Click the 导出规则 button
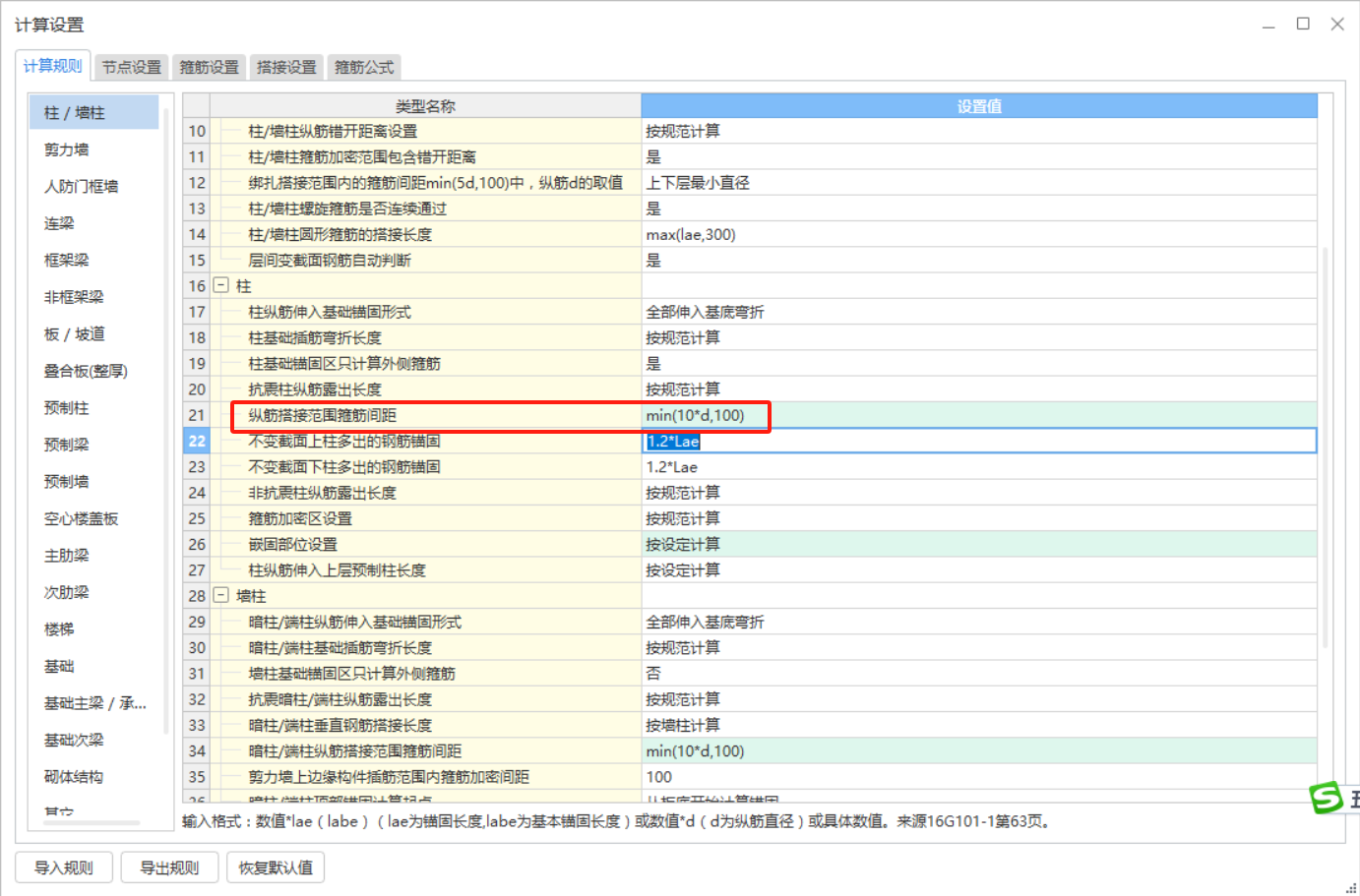The image size is (1360, 896). 169,867
